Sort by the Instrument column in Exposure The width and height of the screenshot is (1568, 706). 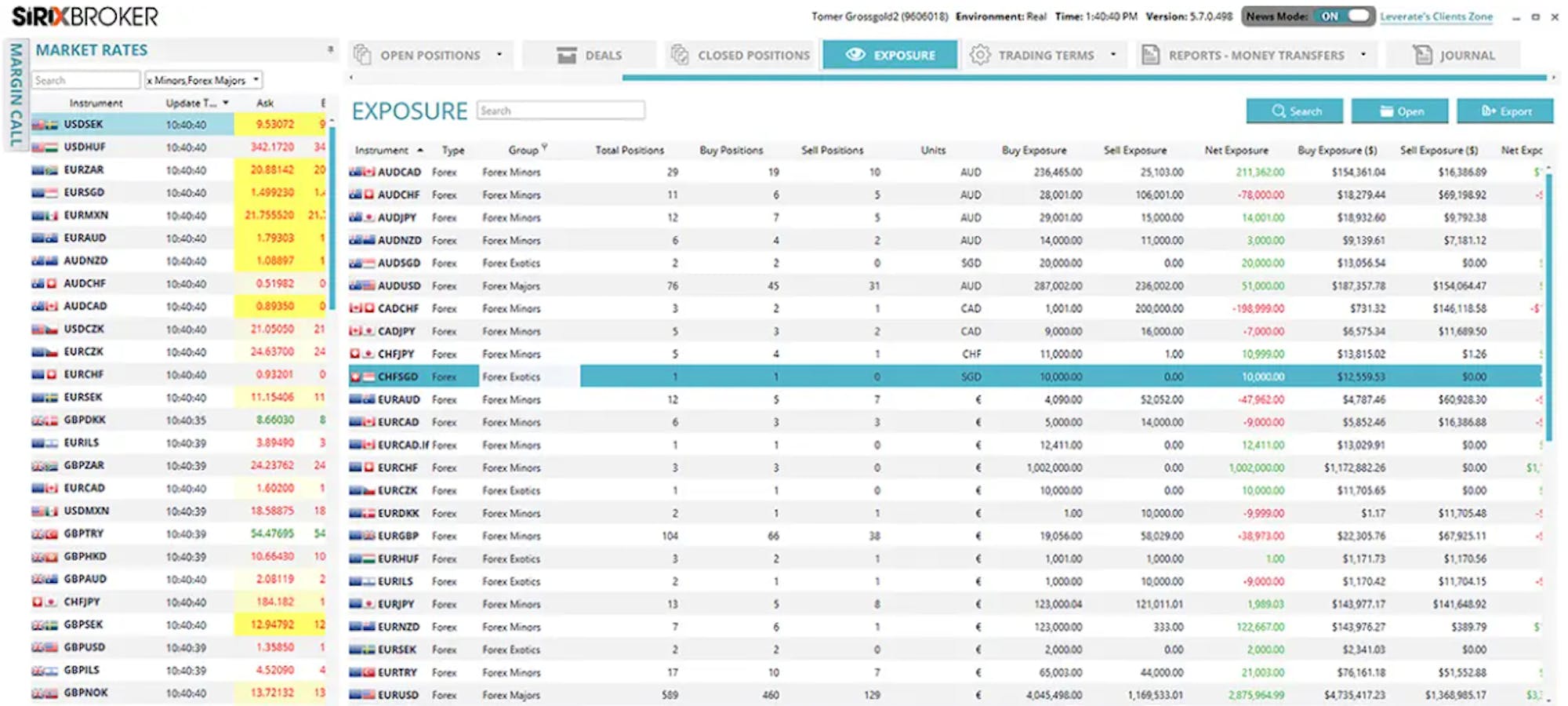click(382, 150)
